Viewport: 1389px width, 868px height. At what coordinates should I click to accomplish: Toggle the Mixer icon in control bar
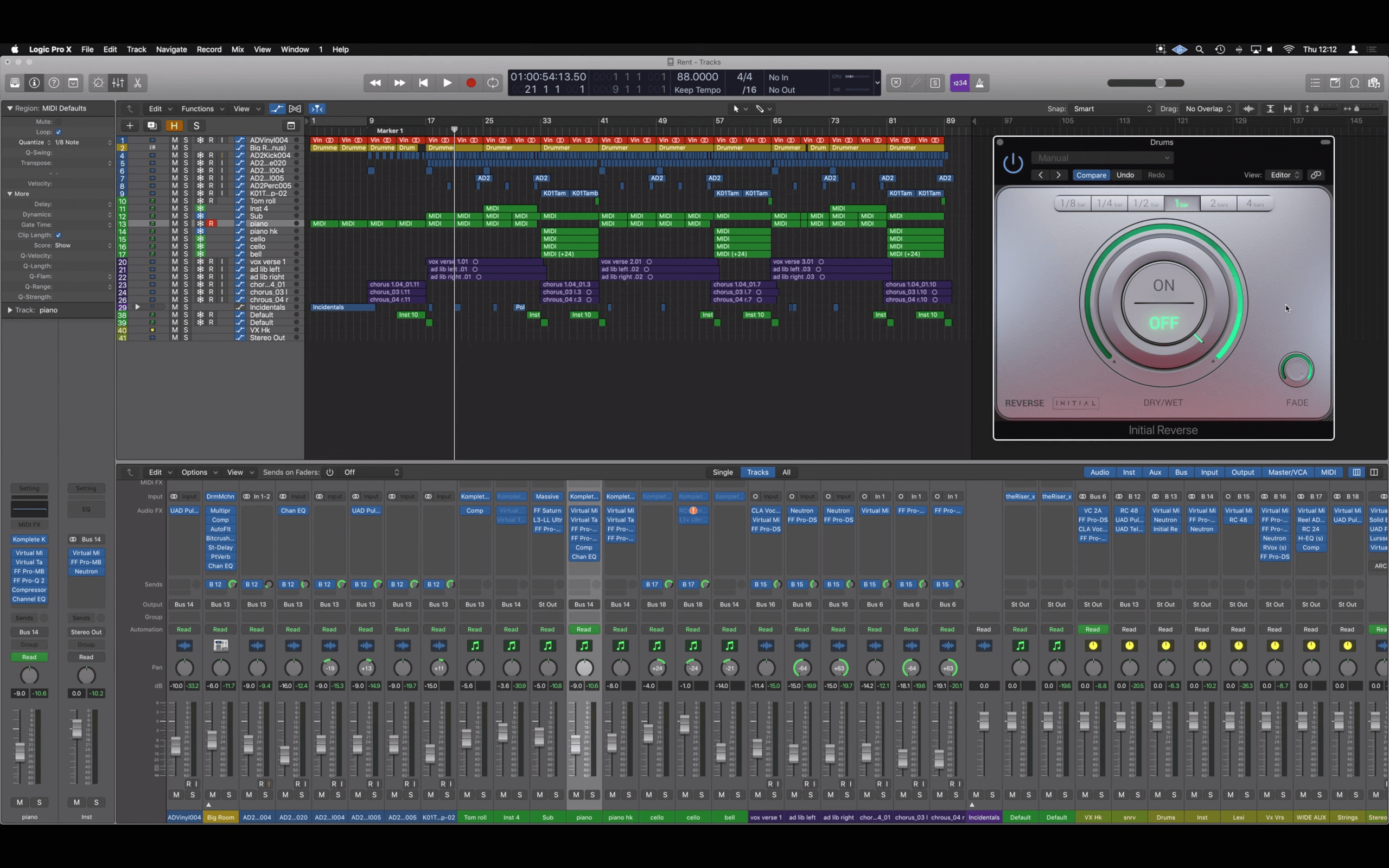[118, 82]
